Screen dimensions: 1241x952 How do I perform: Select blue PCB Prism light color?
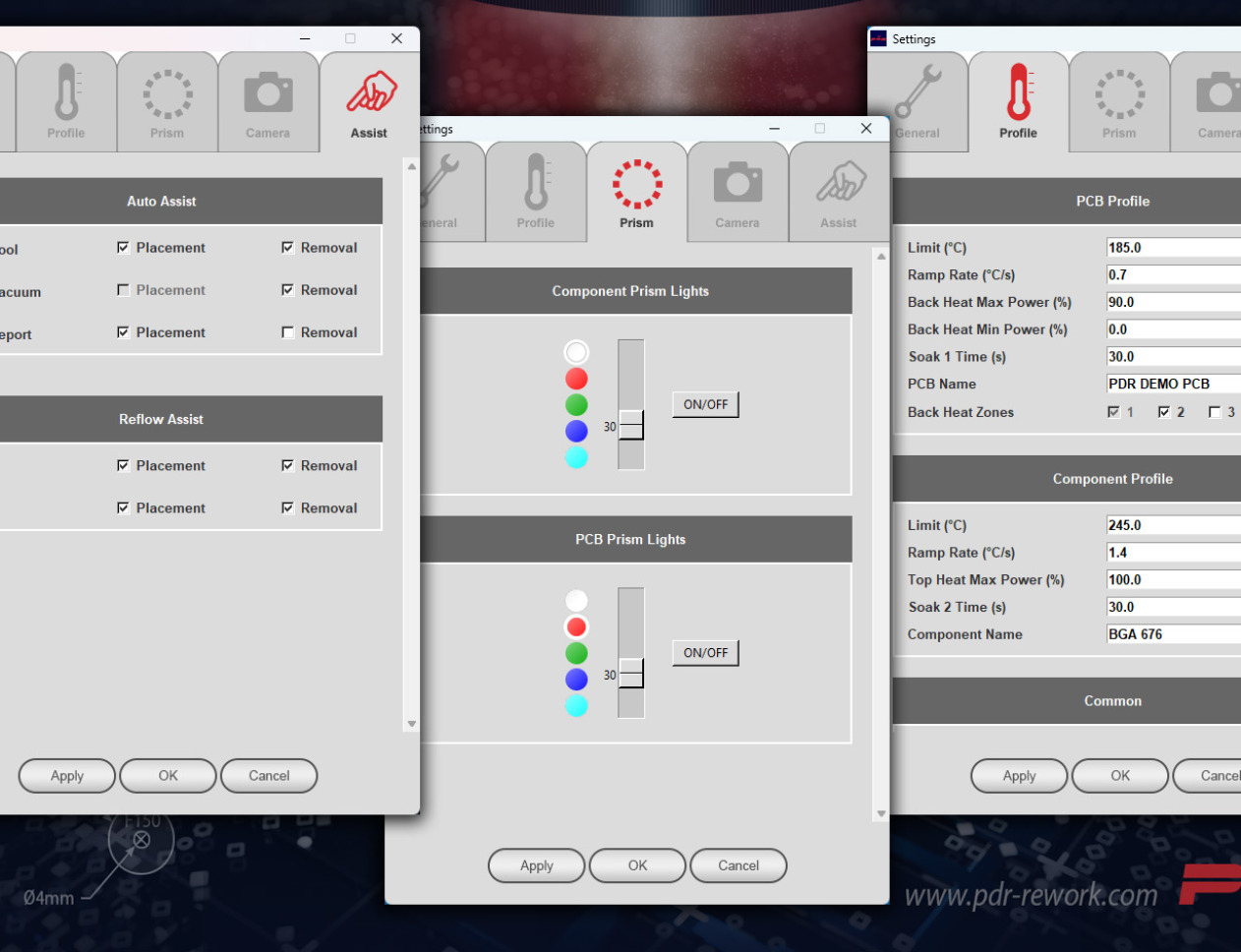point(576,680)
